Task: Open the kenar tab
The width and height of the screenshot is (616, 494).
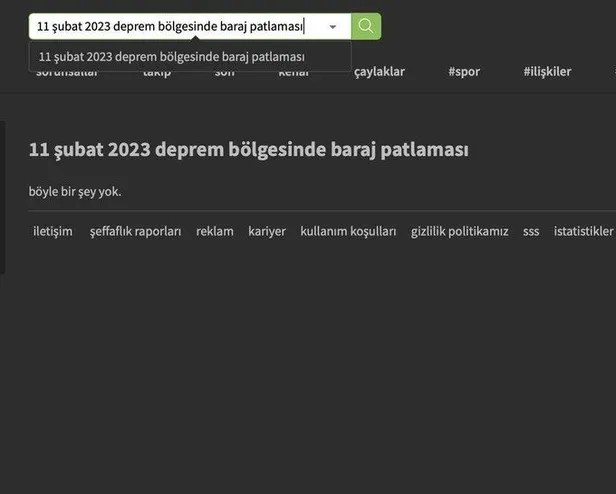Action: 293,73
